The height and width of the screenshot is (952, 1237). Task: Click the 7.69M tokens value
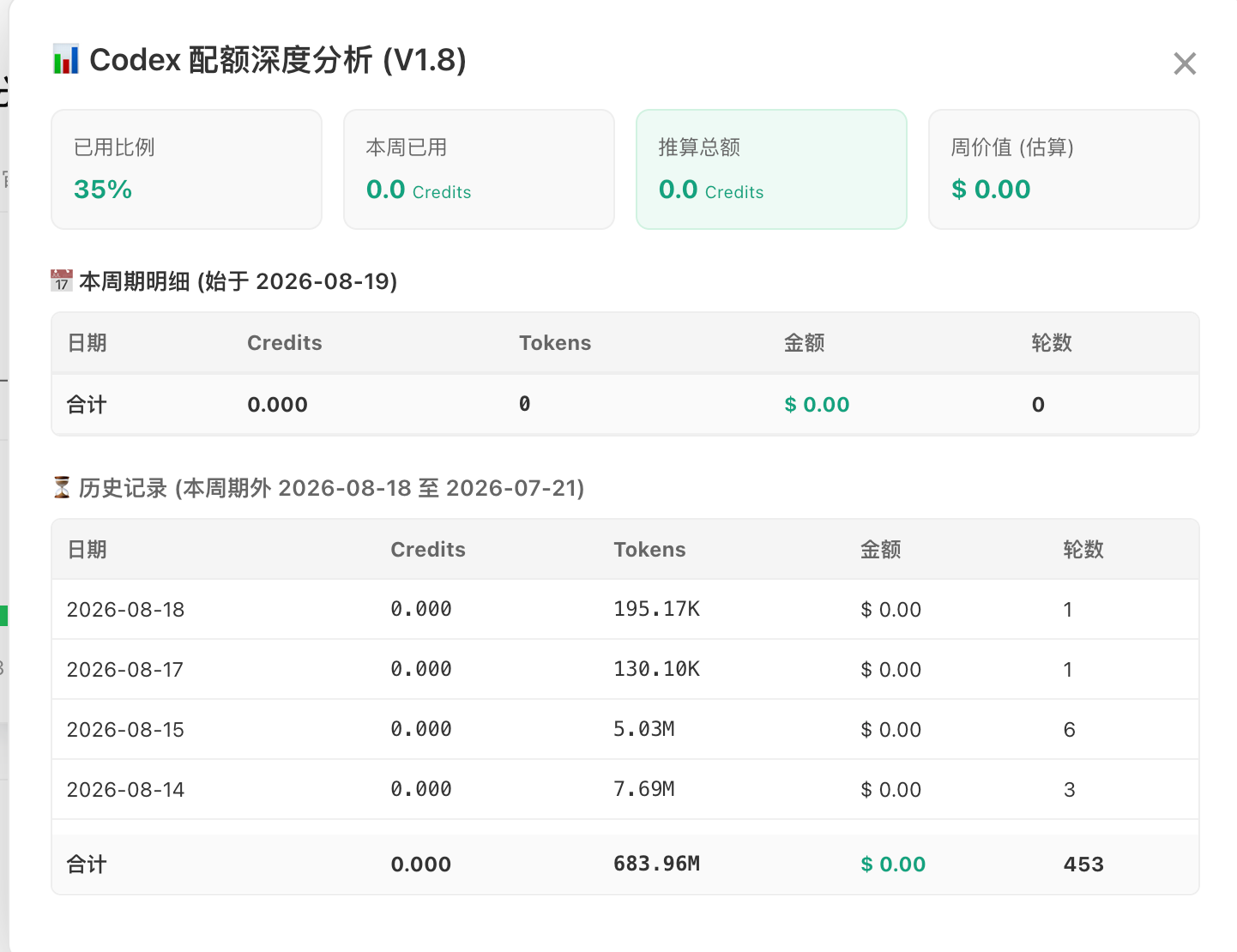pos(644,789)
